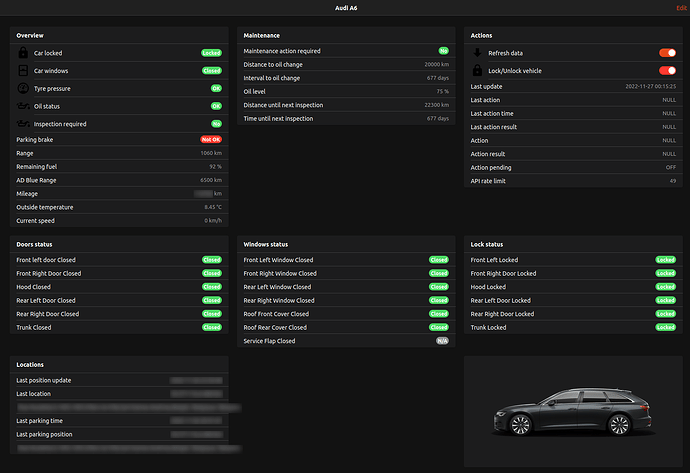Screen dimensions: 690x473
Task: Click Edit in the top right
Action: 681,8
